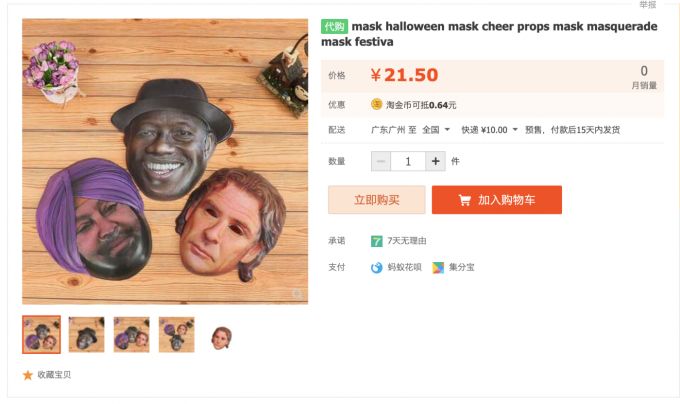This screenshot has height=404, width=680.
Task: Select the last thumbnail with single mask
Action: pyautogui.click(x=222, y=335)
